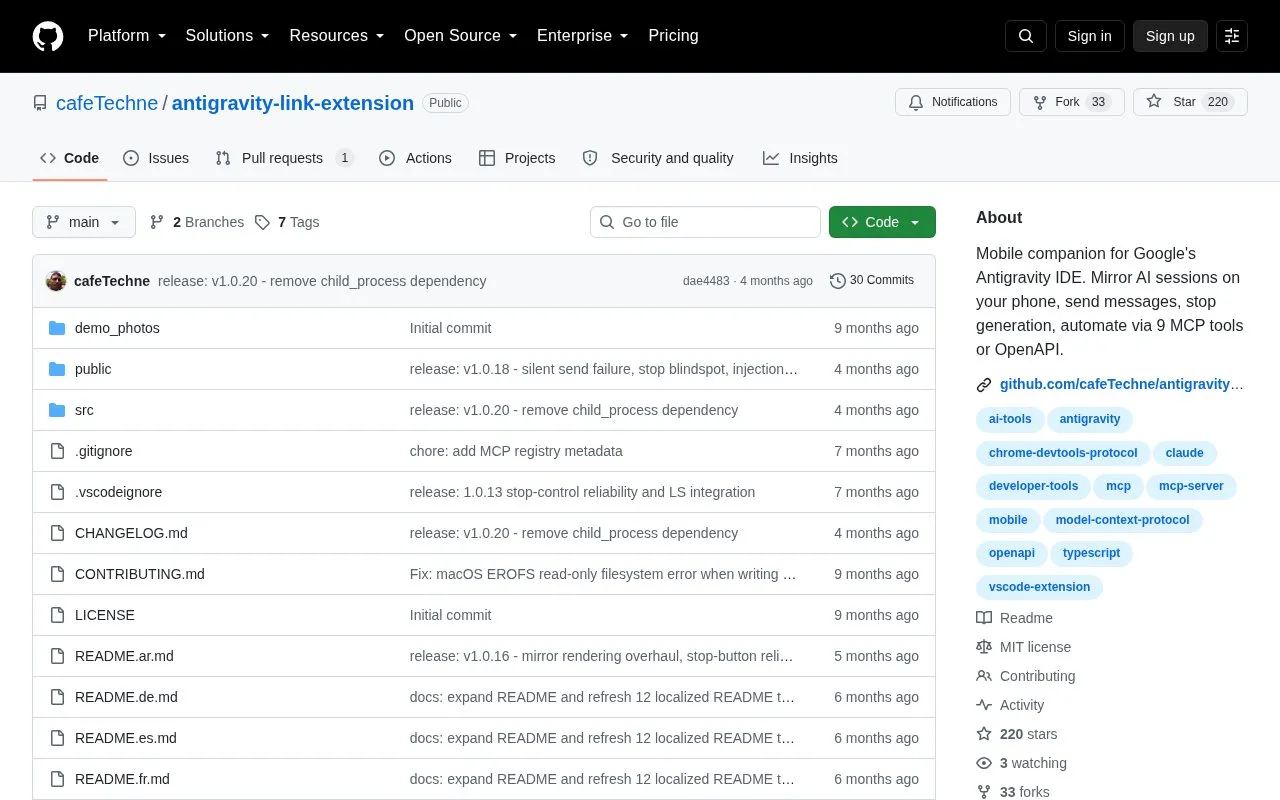Click the scales icon beside MIT license
The width and height of the screenshot is (1280, 800).
984,647
